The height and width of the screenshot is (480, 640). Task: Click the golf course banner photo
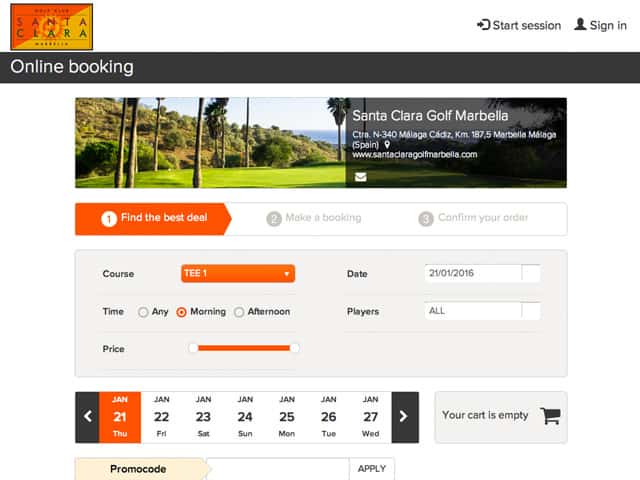click(211, 143)
